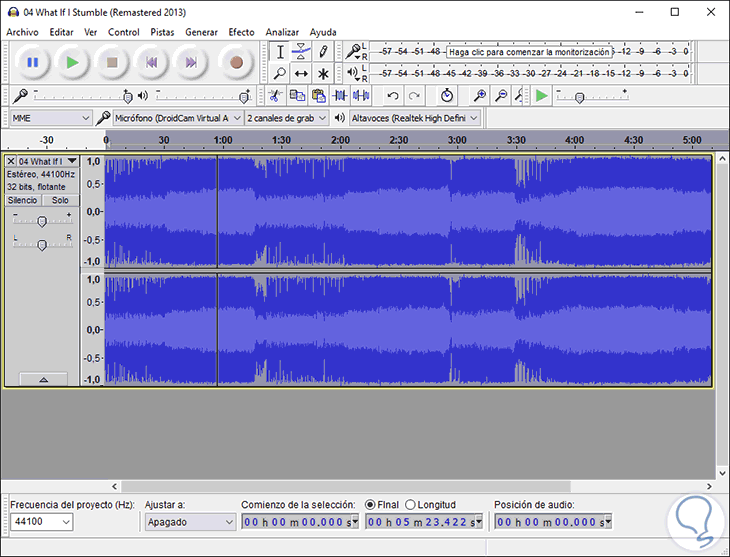Screen dimensions: 730x557
Task: Select the Final radio button
Action: point(371,505)
